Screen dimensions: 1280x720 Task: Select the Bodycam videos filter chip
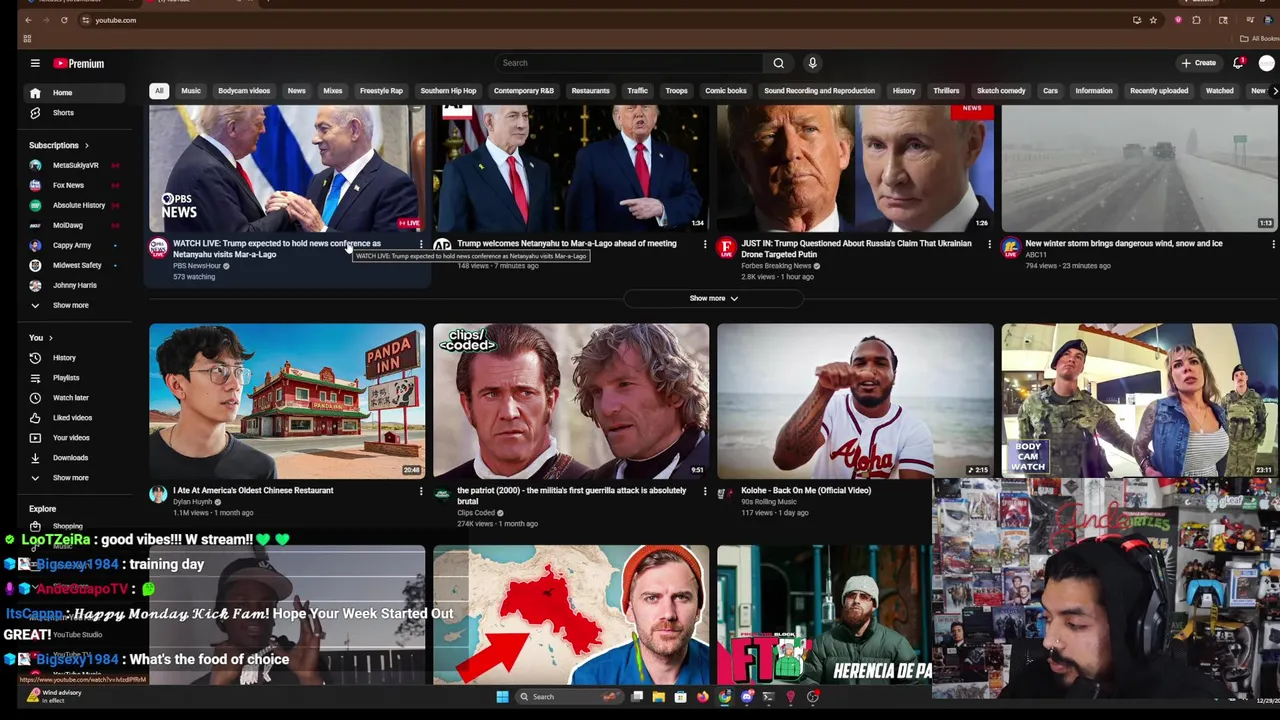click(244, 91)
